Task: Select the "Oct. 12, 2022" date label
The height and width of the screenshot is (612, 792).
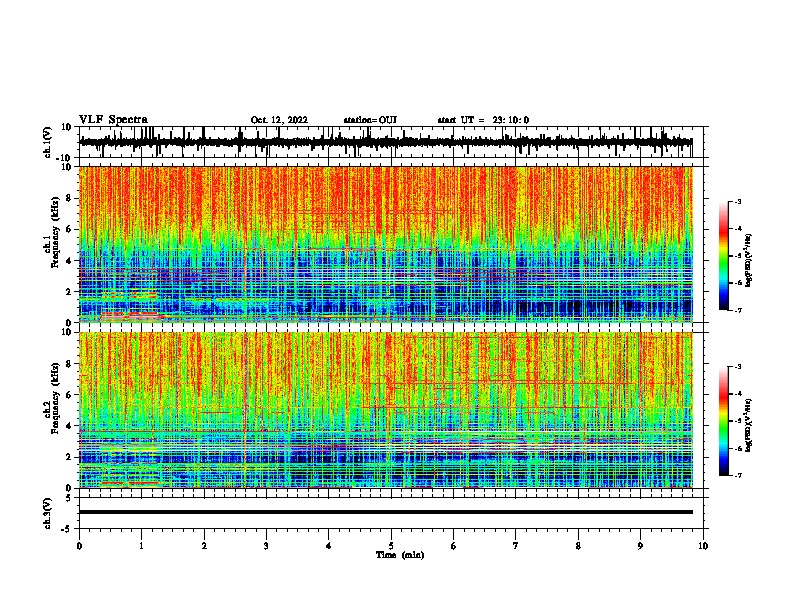Action: tap(279, 120)
